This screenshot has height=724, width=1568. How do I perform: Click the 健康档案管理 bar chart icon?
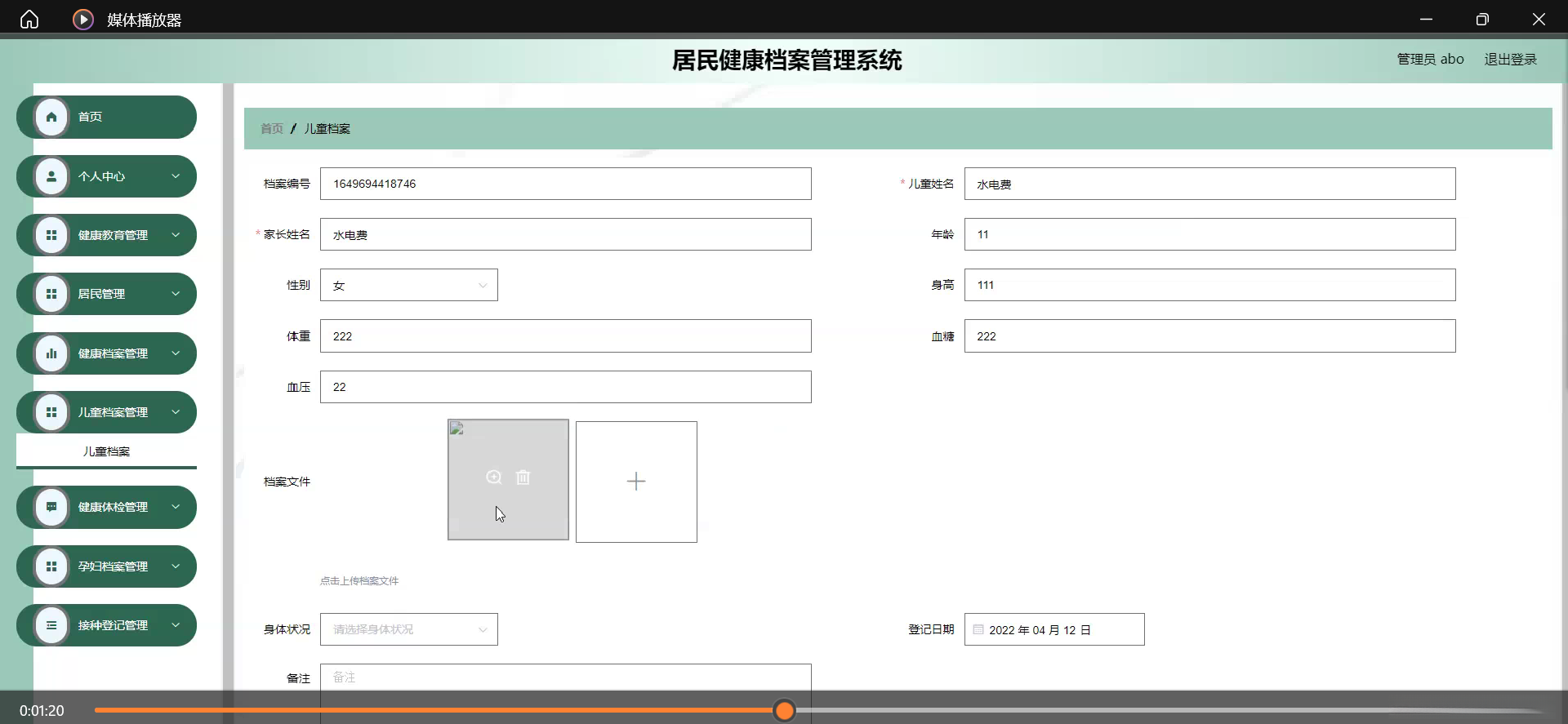tap(51, 353)
